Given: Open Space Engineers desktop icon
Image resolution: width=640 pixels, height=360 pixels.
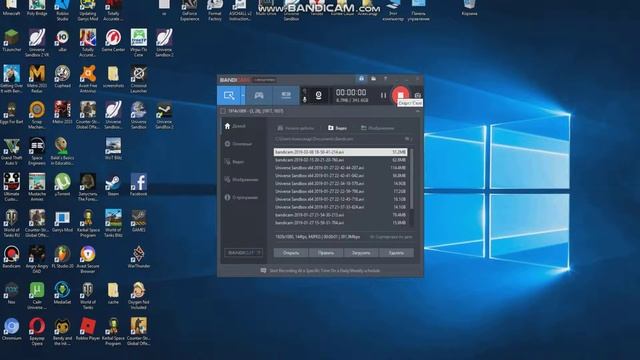Looking at the screenshot, I should point(37,151).
